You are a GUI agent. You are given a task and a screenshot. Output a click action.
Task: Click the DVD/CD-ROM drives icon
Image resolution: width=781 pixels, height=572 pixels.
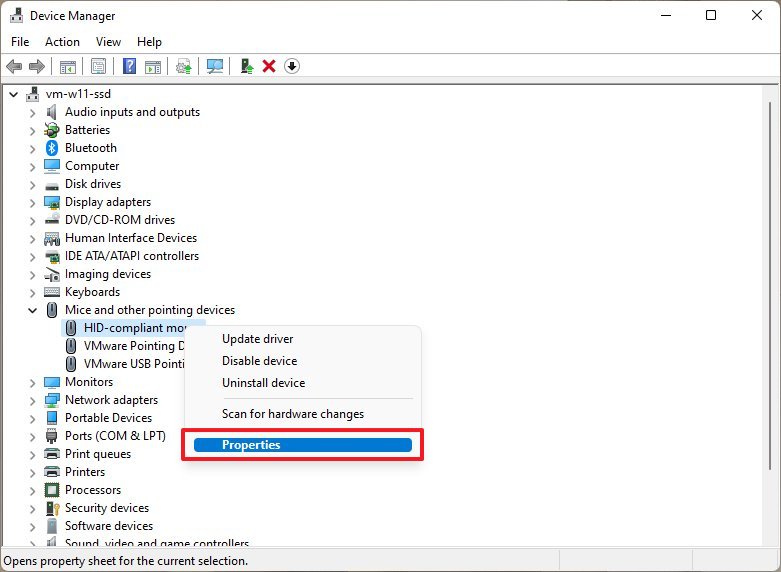click(52, 220)
